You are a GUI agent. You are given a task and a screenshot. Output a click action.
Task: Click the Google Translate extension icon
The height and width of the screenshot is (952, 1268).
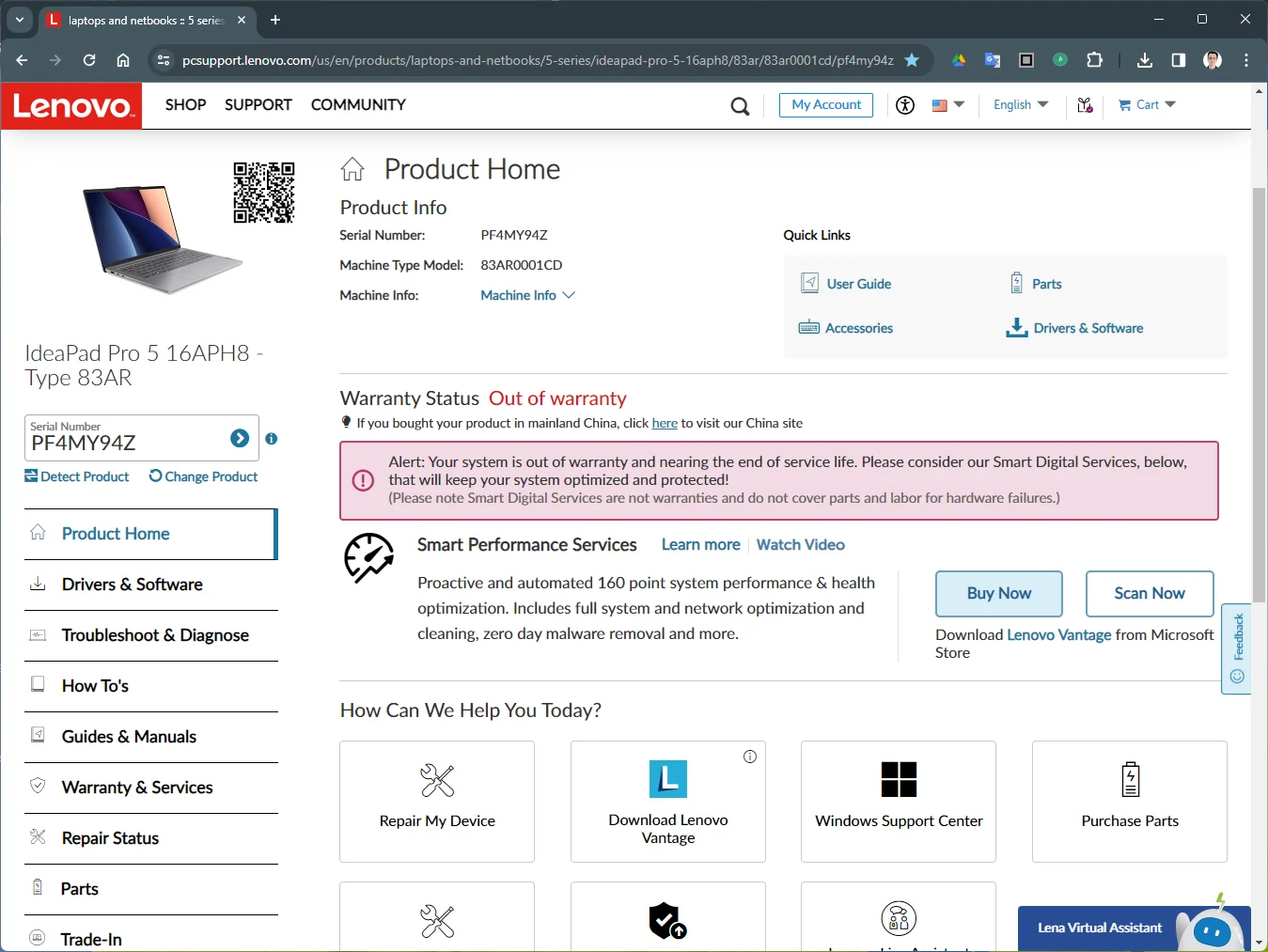click(993, 60)
